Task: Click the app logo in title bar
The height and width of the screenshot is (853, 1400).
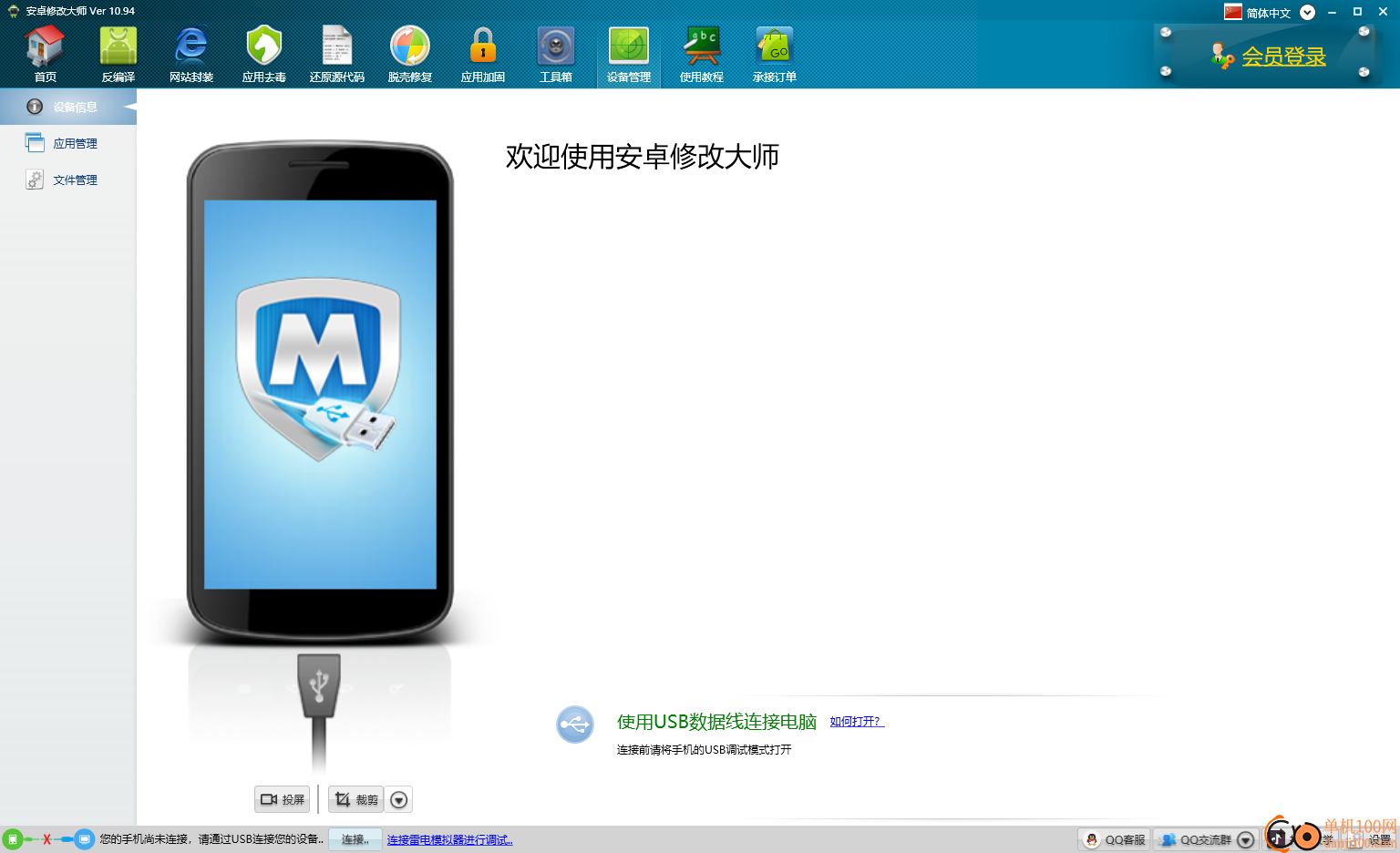Action: (14, 11)
